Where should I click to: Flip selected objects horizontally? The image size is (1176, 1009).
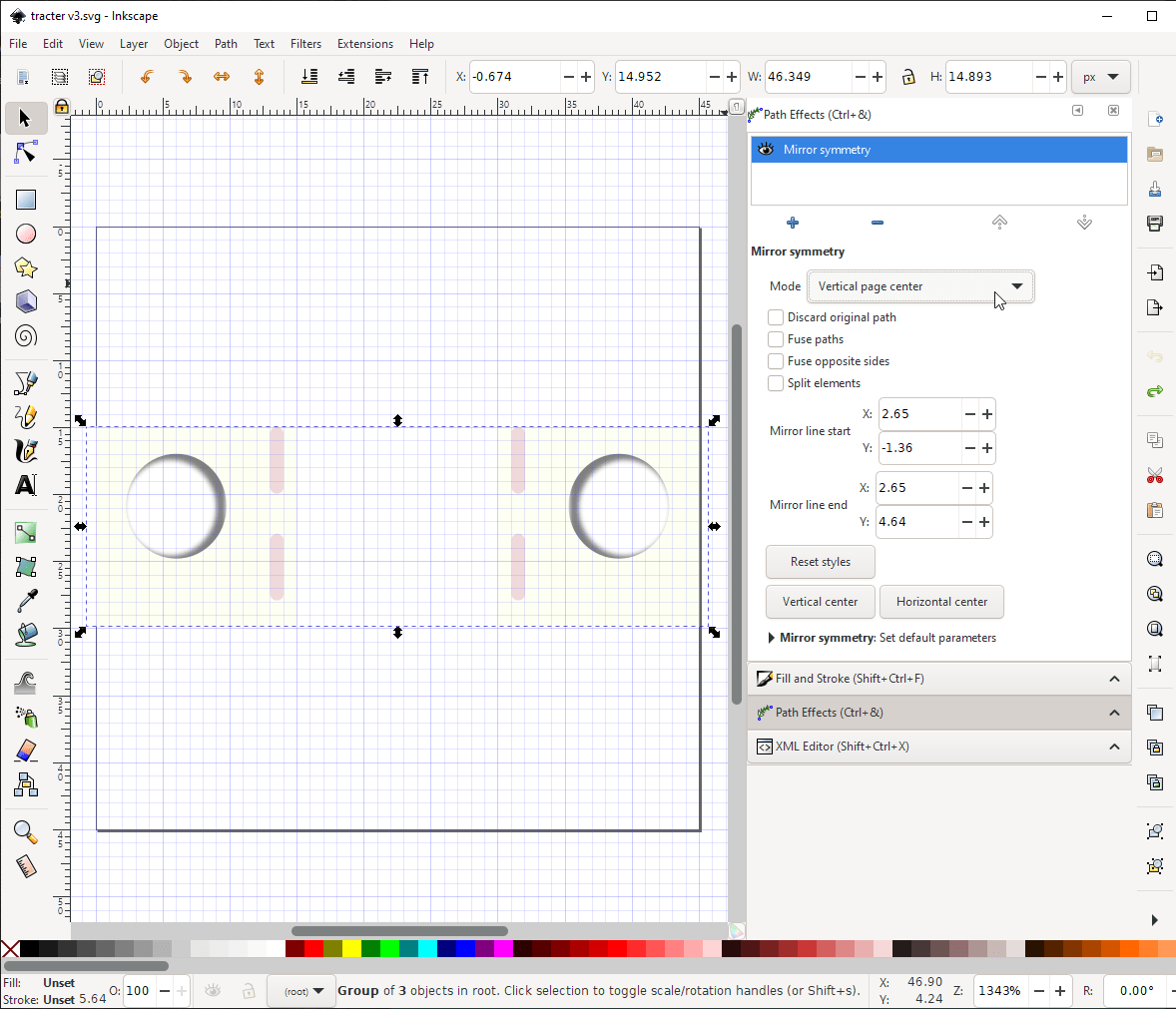(x=222, y=77)
